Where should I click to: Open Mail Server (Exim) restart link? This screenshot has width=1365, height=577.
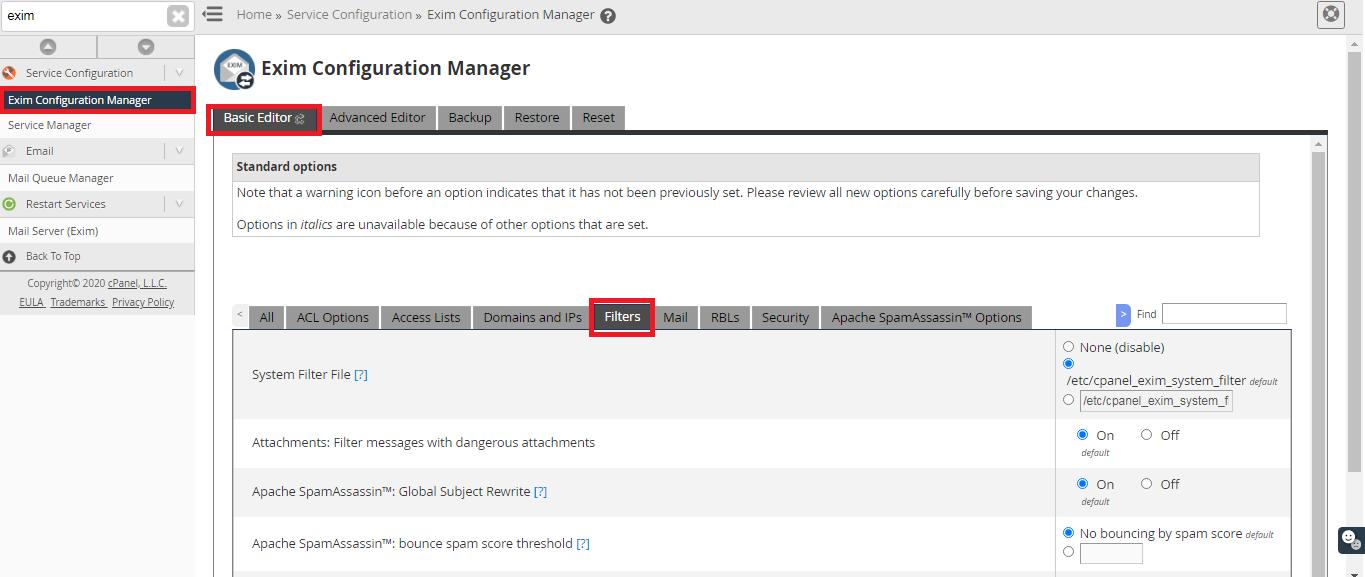[53, 231]
